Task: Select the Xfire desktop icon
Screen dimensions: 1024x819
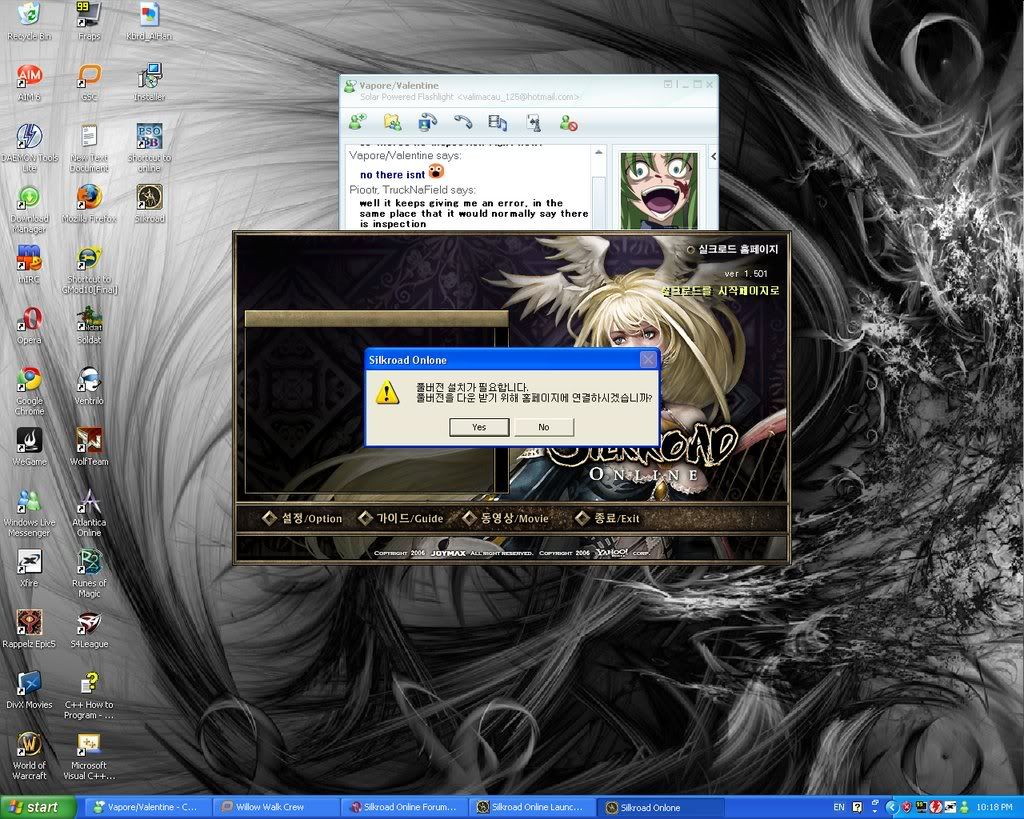Action: [x=29, y=568]
